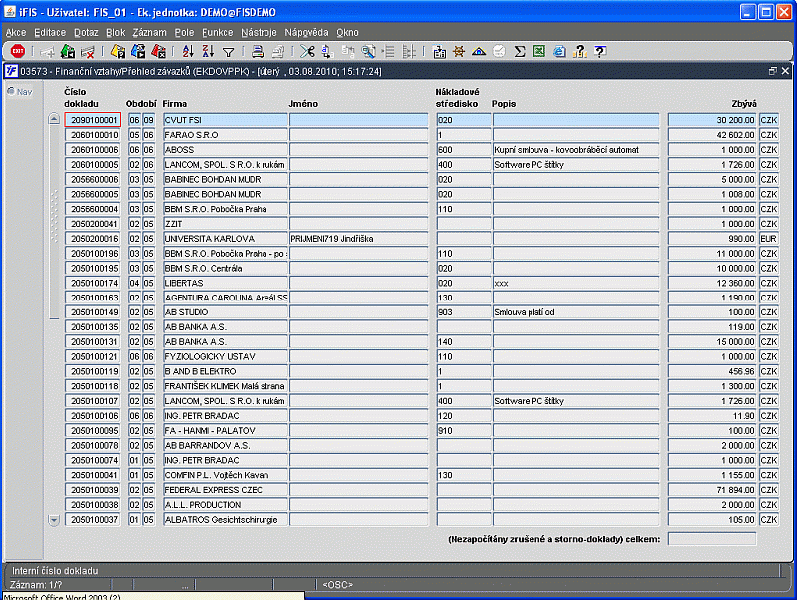Click the greyed-out clock toolbar icon
Screen dimensions: 797x600
point(499,51)
